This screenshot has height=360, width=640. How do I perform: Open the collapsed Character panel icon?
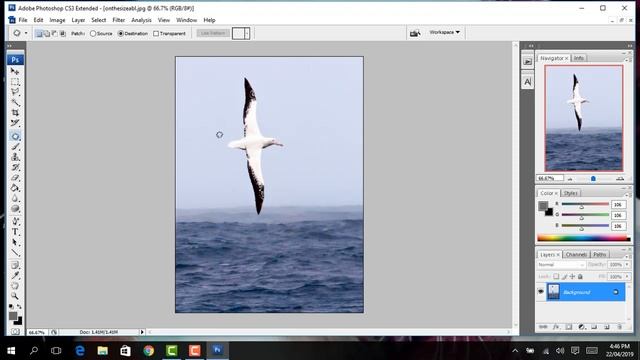(527, 82)
